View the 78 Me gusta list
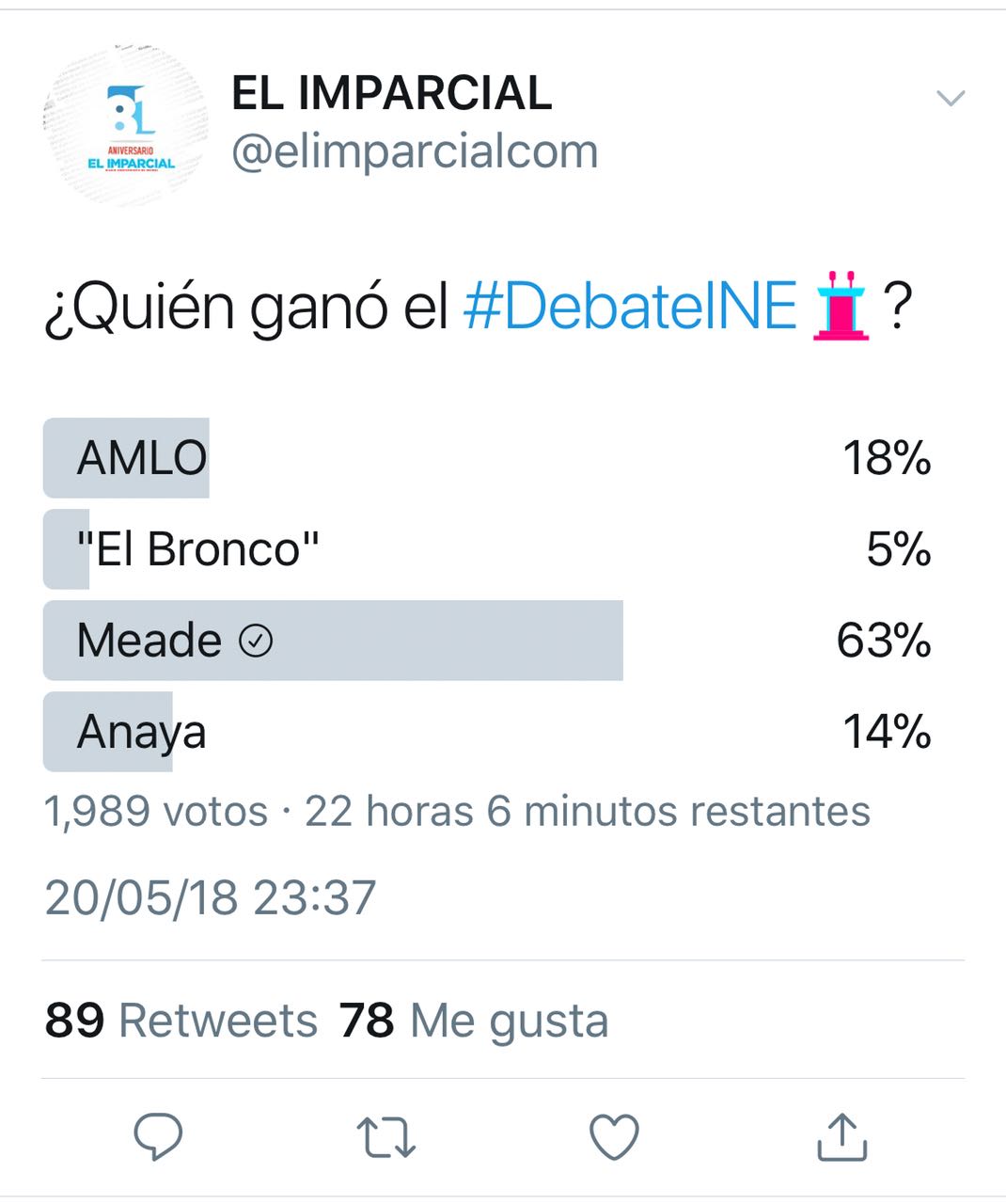 click(x=474, y=1022)
